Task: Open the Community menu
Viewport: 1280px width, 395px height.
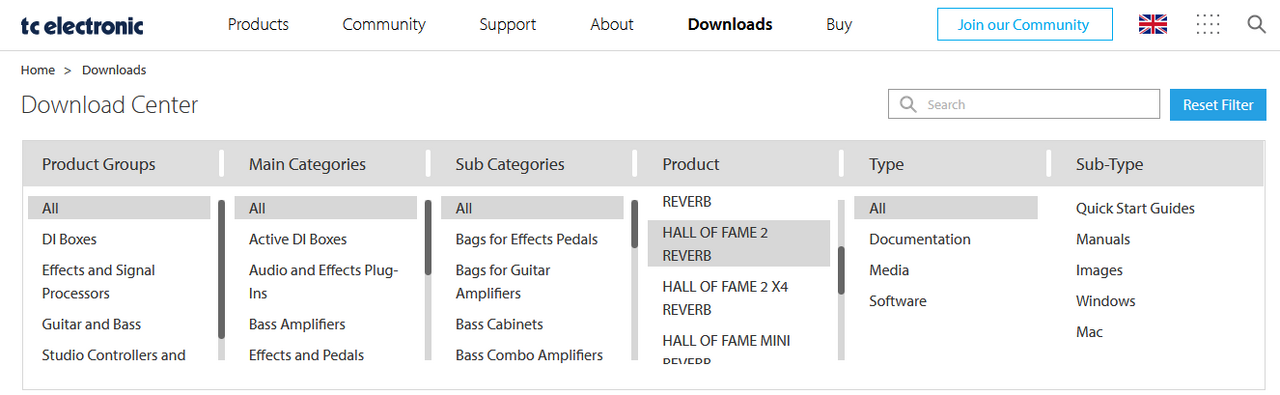Action: [x=384, y=24]
